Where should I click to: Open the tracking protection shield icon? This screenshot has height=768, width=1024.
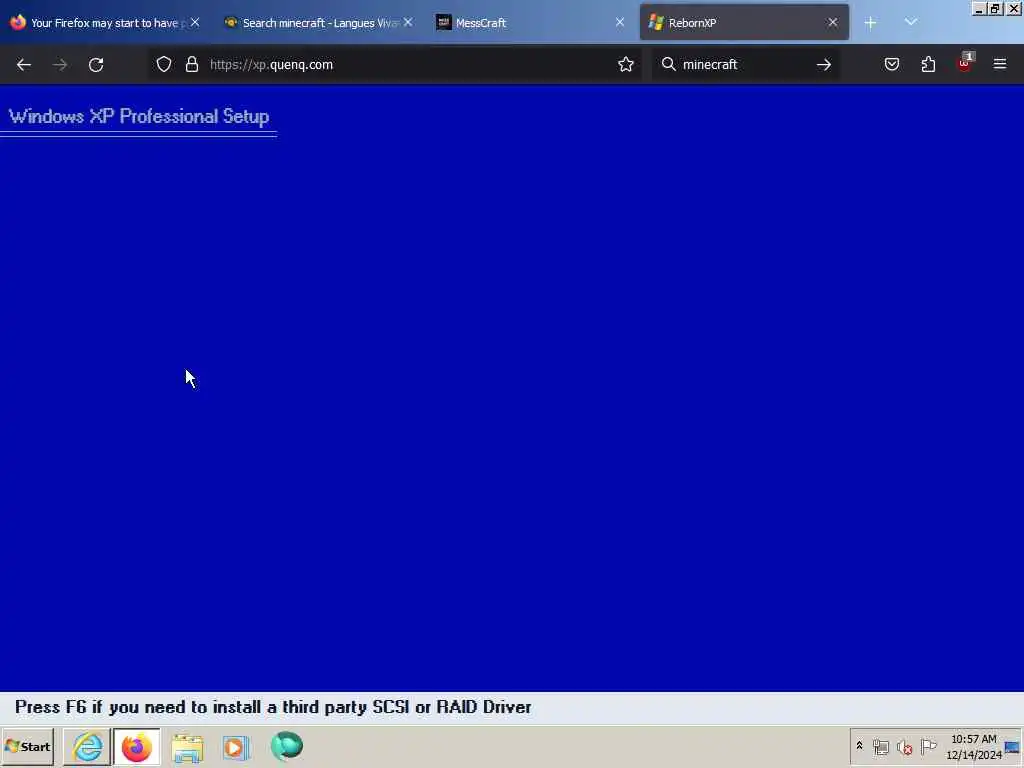164,64
